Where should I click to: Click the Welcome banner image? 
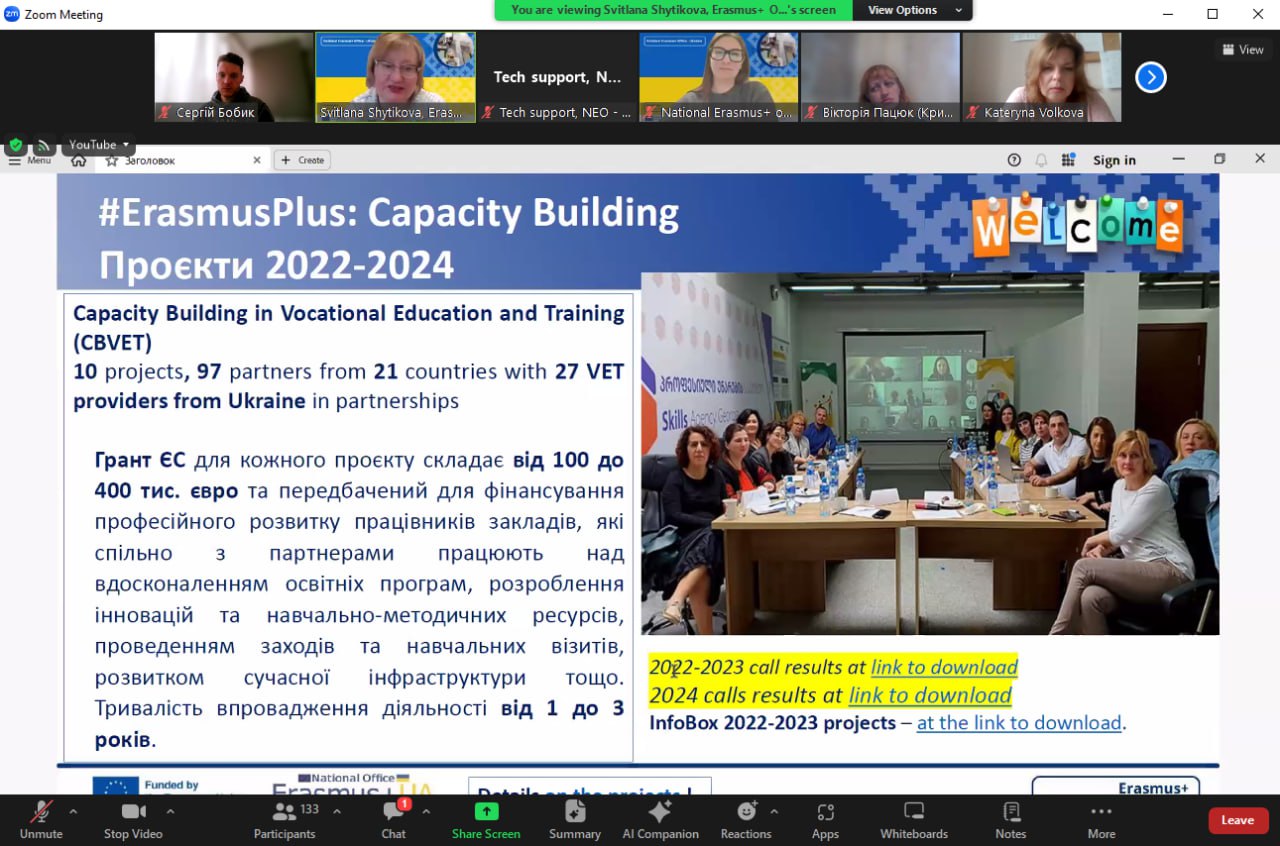point(1077,225)
